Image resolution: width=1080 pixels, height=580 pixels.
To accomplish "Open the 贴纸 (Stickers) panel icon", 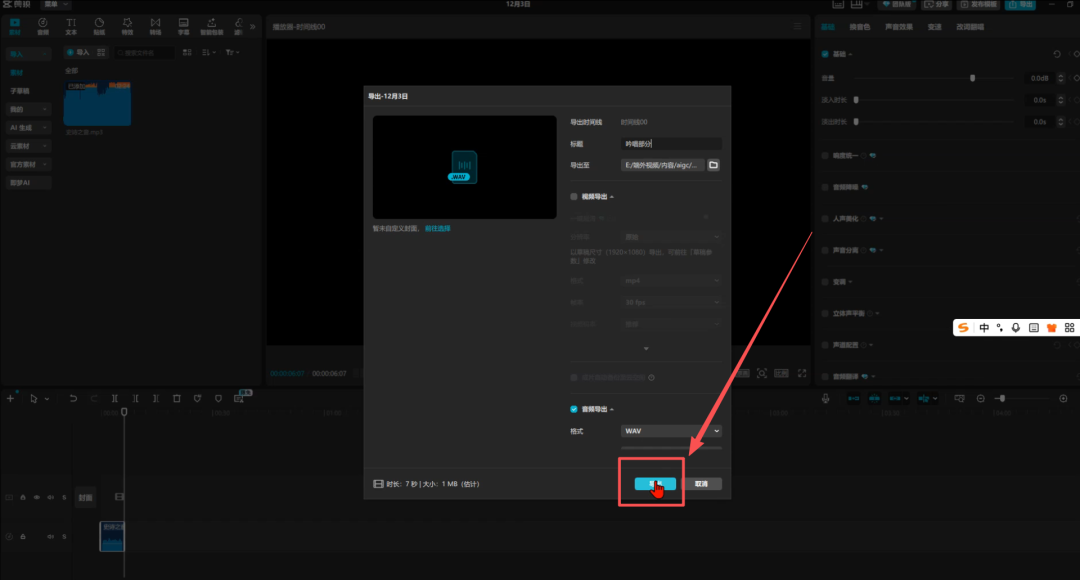I will tap(99, 26).
